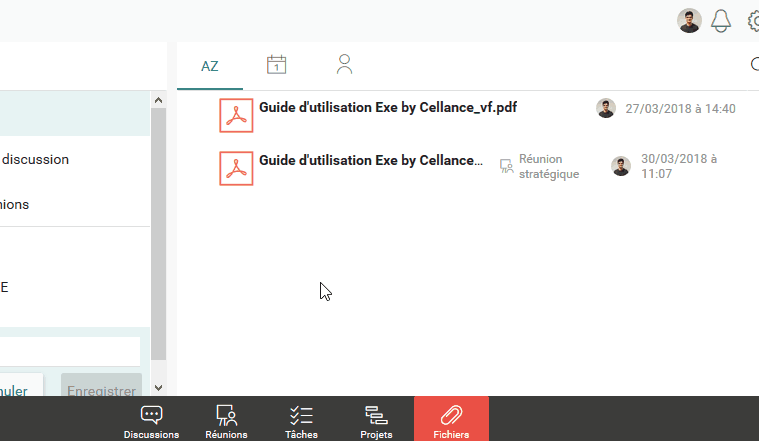
Task: Click PDF icon of second Guide file
Action: [236, 167]
